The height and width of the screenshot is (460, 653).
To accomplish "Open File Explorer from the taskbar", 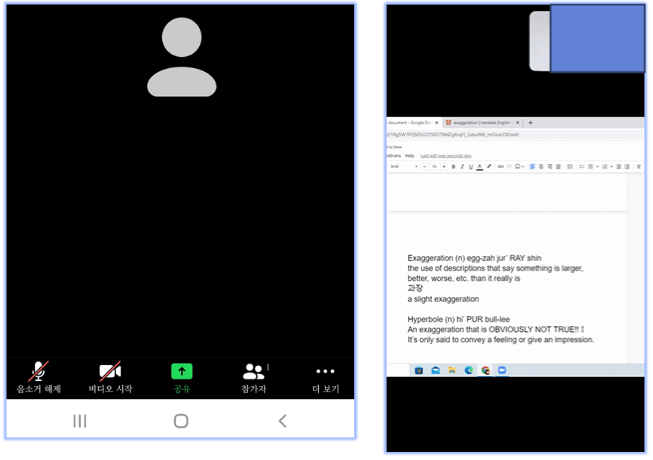I will pyautogui.click(x=452, y=370).
